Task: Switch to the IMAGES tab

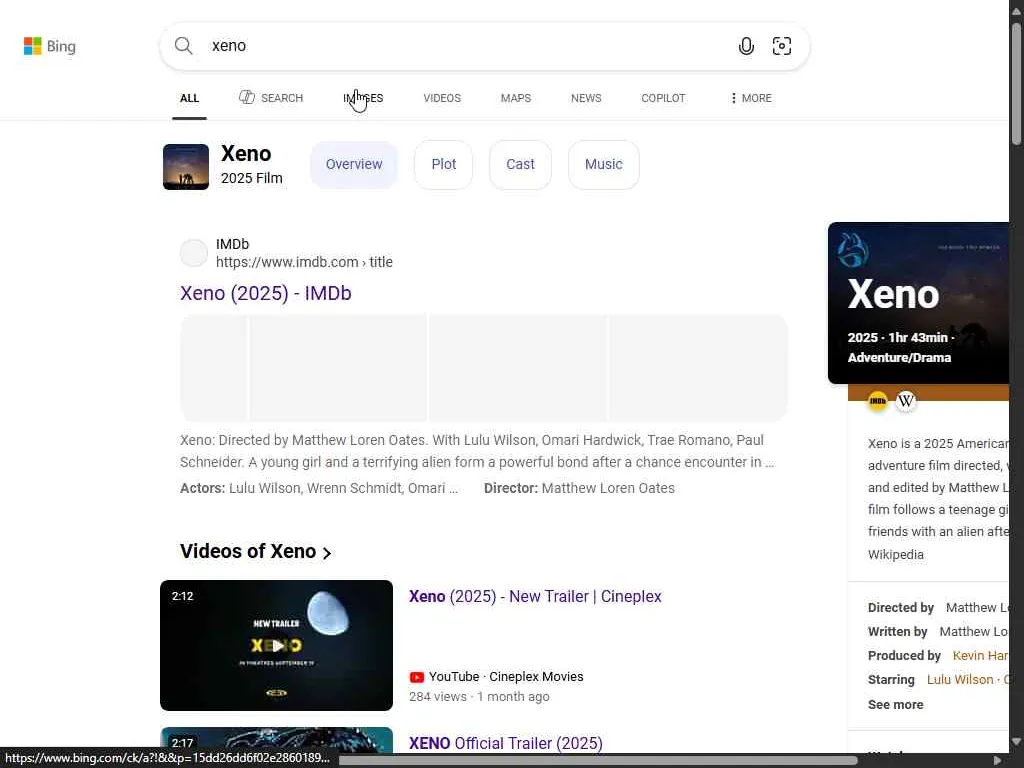Action: [363, 98]
